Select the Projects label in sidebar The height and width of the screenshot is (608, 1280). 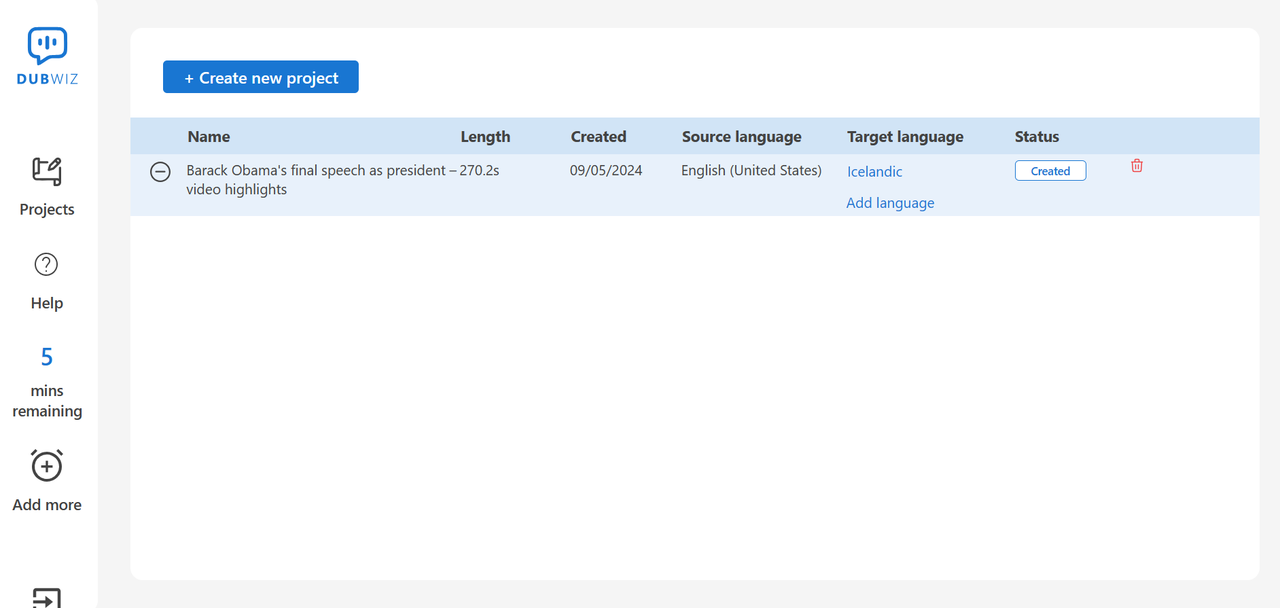click(x=47, y=209)
